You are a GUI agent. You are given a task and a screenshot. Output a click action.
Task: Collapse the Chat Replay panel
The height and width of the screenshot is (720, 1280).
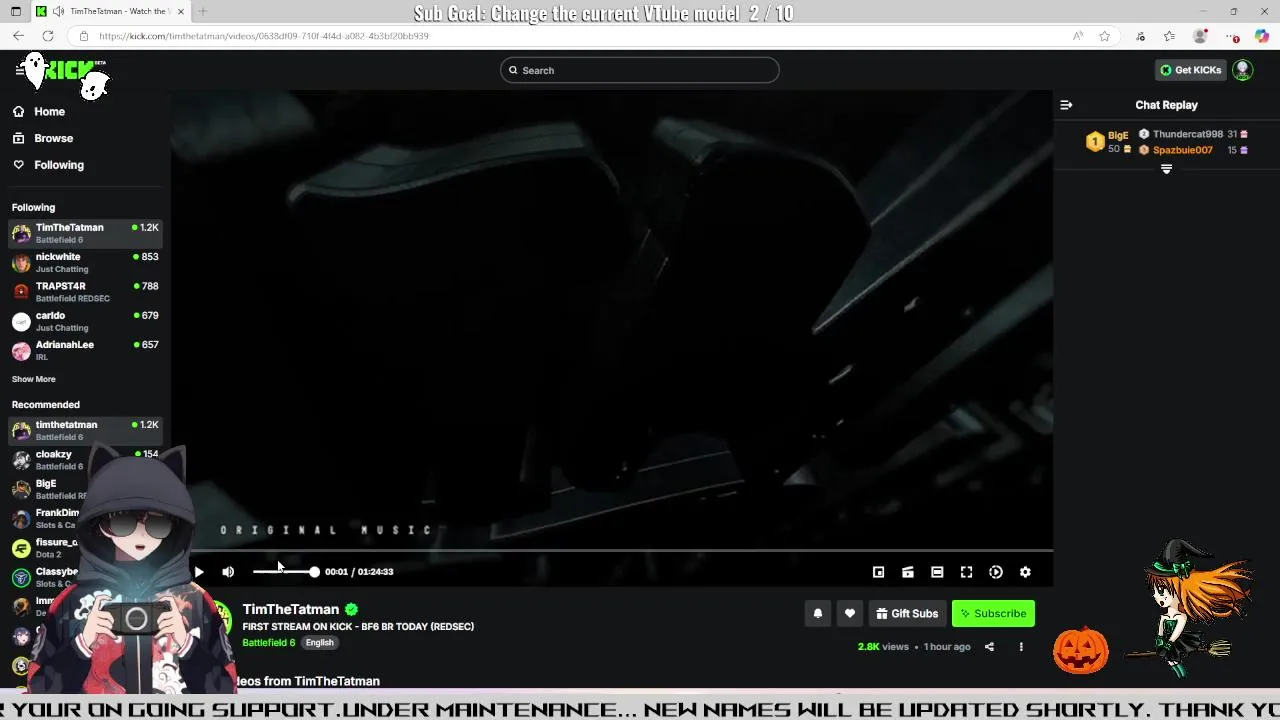(x=1066, y=105)
